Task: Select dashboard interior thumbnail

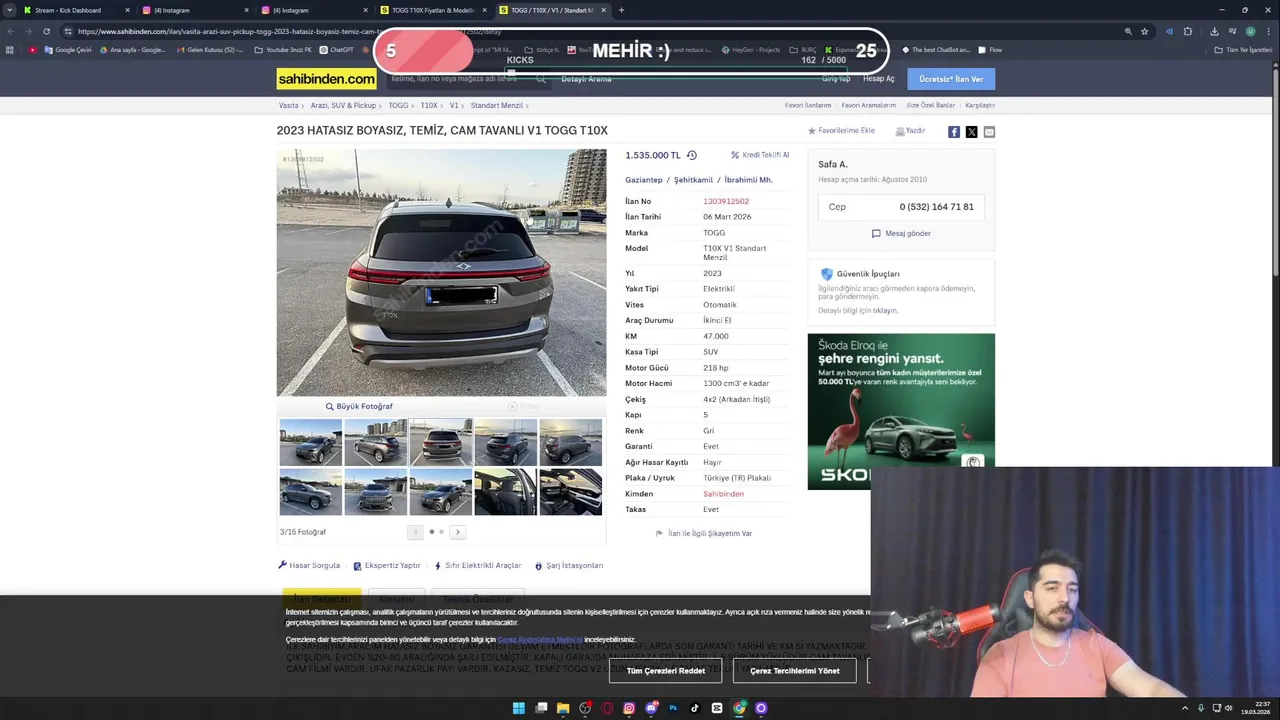Action: pyautogui.click(x=570, y=492)
